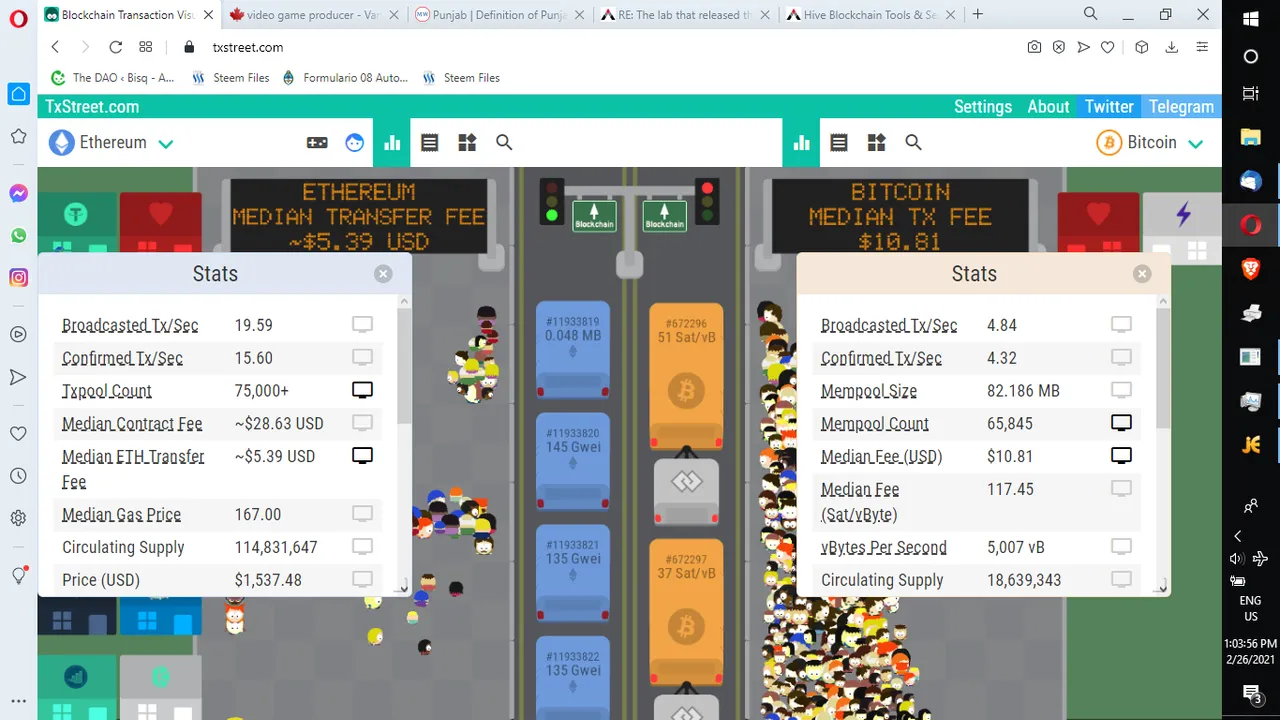Click the Search tabs magnifier in title bar
1280x720 pixels.
click(1091, 14)
